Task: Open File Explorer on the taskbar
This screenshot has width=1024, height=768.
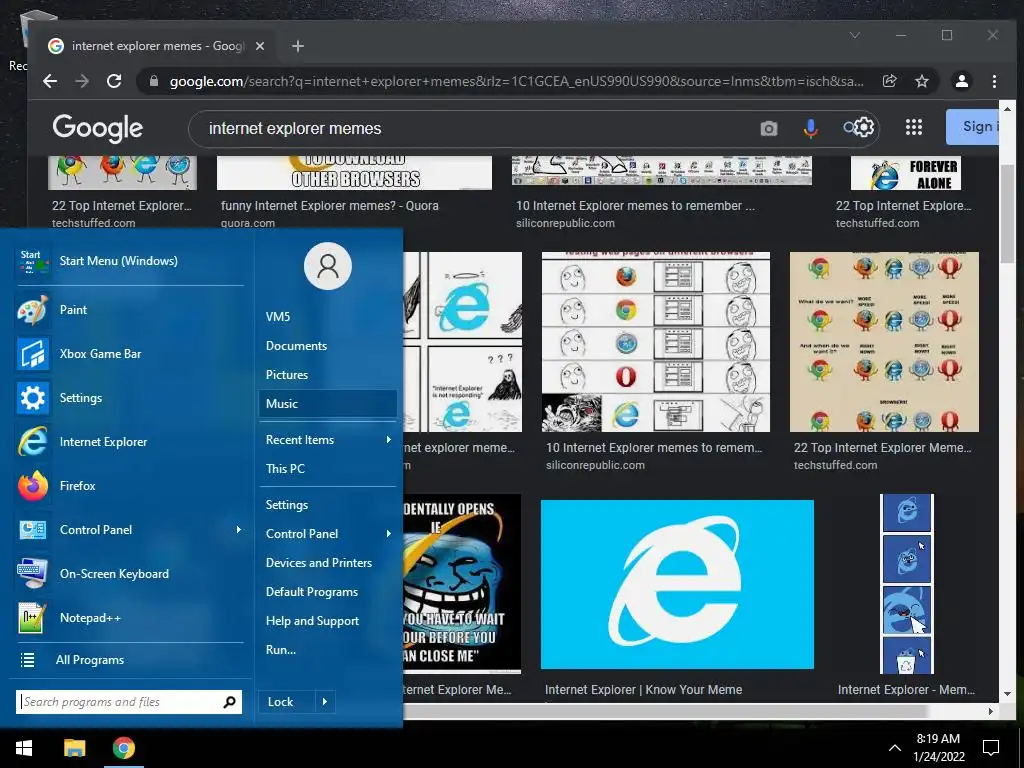Action: tap(74, 748)
